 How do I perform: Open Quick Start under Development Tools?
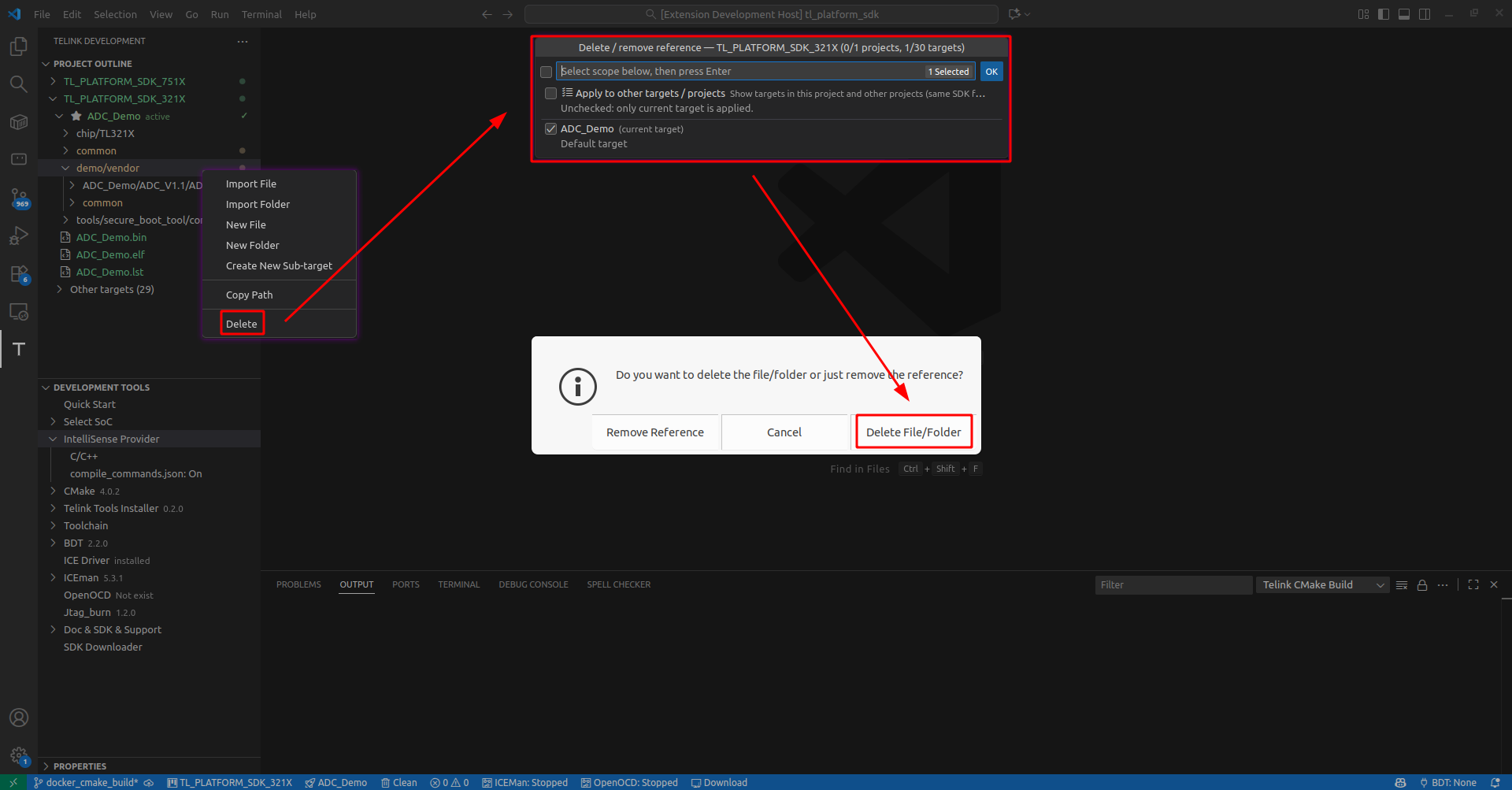tap(90, 404)
